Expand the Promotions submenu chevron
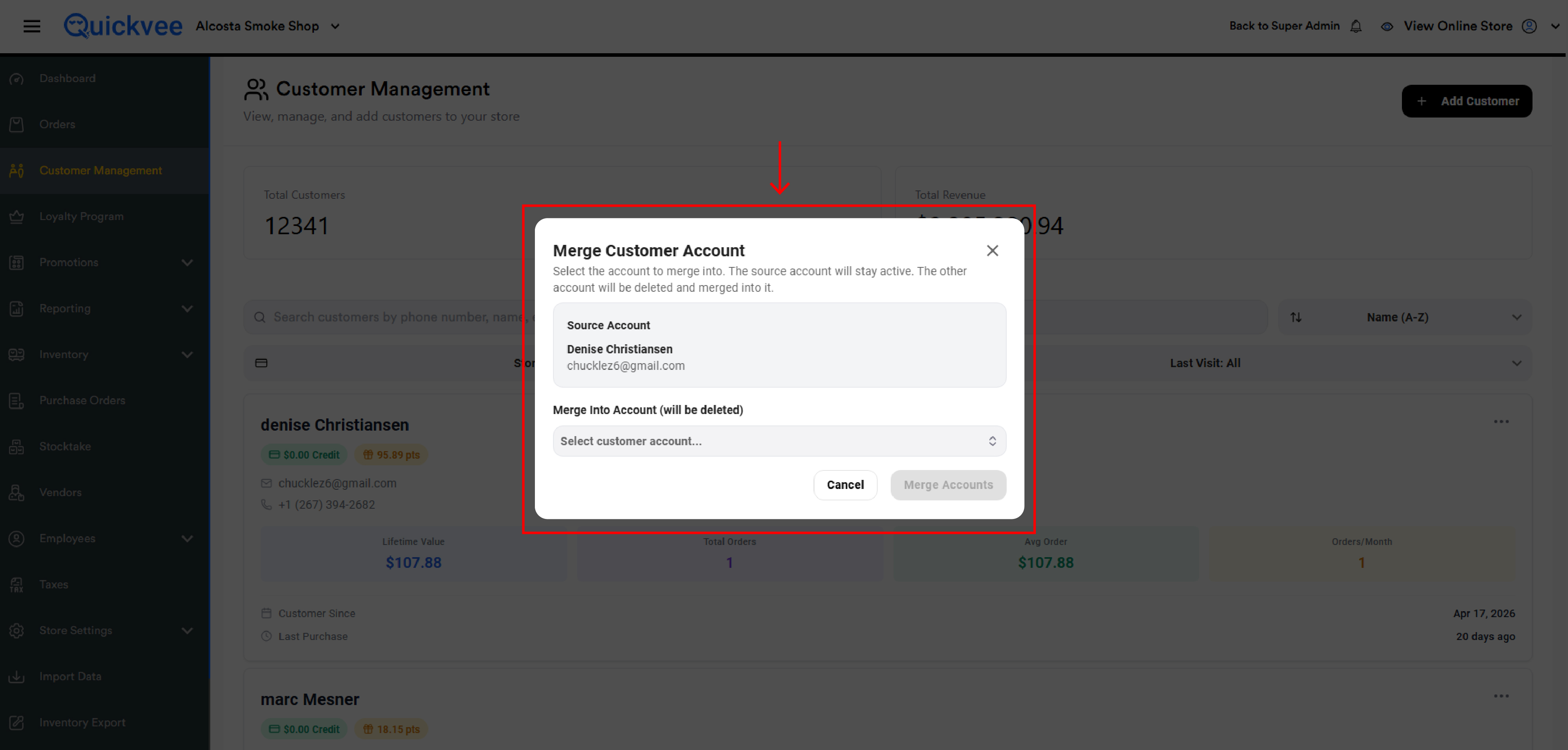This screenshot has height=750, width=1568. (187, 262)
